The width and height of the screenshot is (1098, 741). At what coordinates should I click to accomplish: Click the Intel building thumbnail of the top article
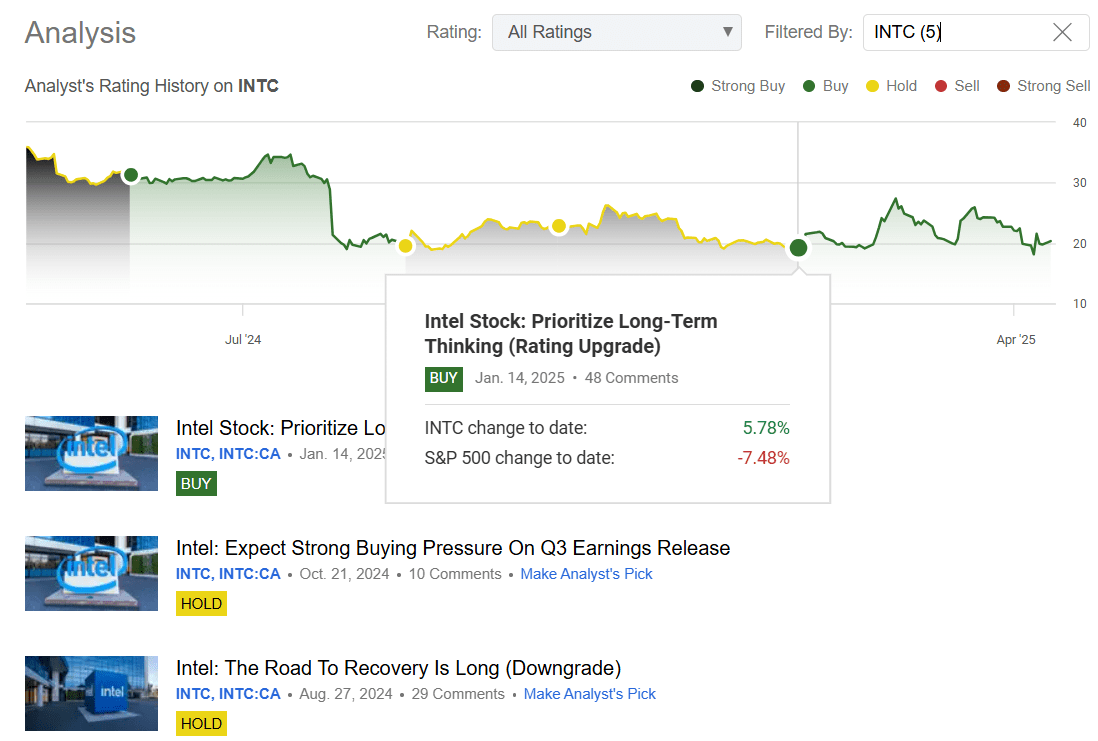(x=91, y=453)
